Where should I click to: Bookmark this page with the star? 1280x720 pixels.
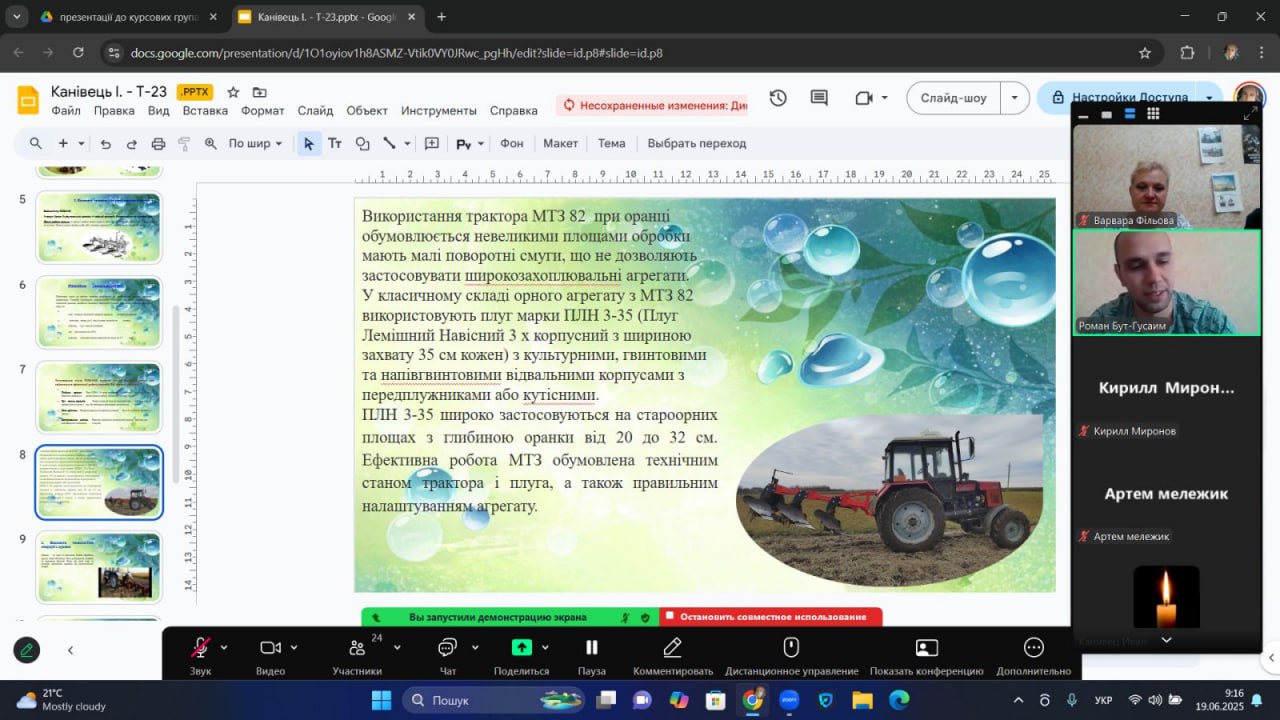1145,53
